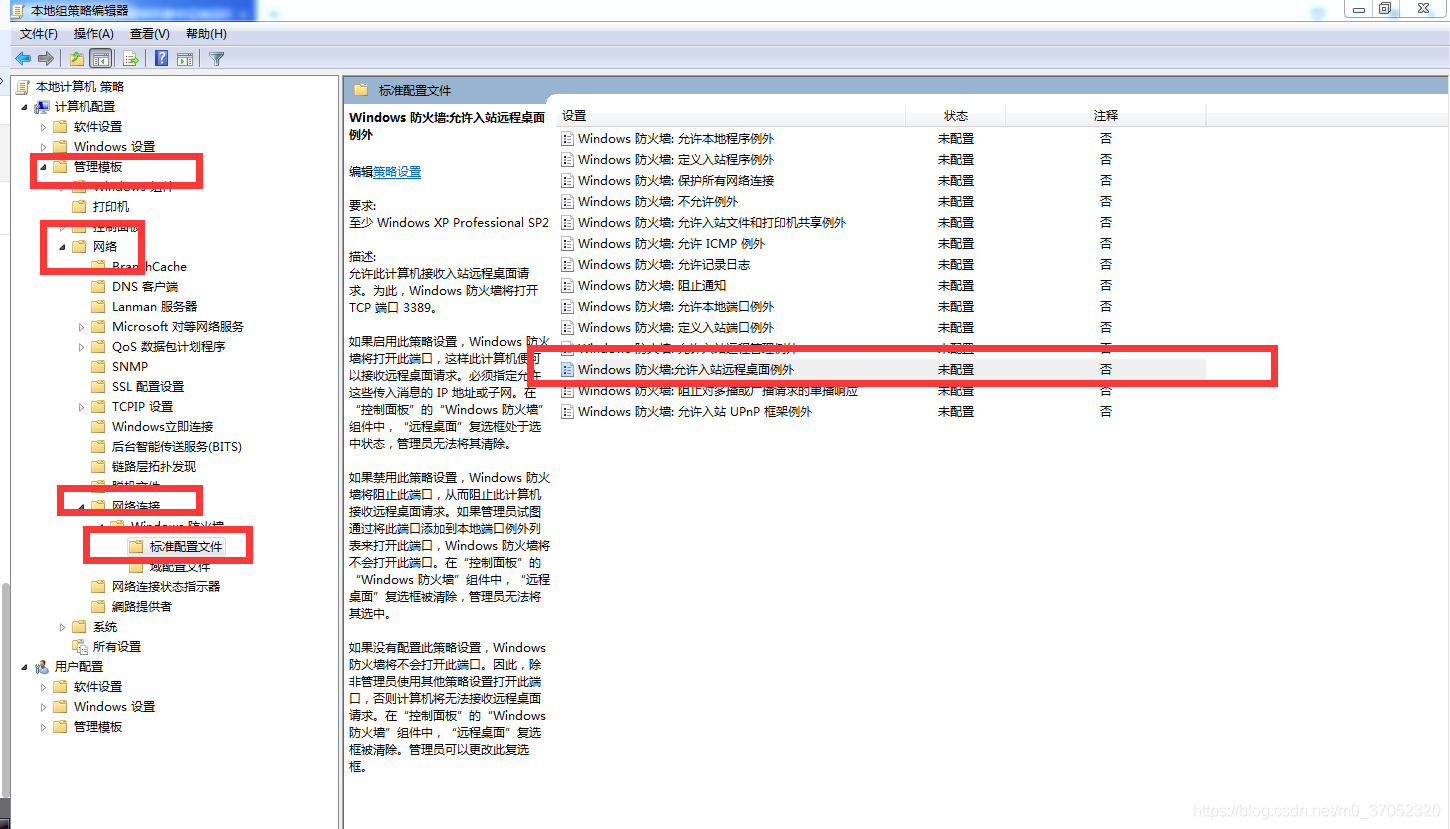Toggle the show/hide action pane icon
Viewport: 1450px width, 829px height.
(185, 59)
